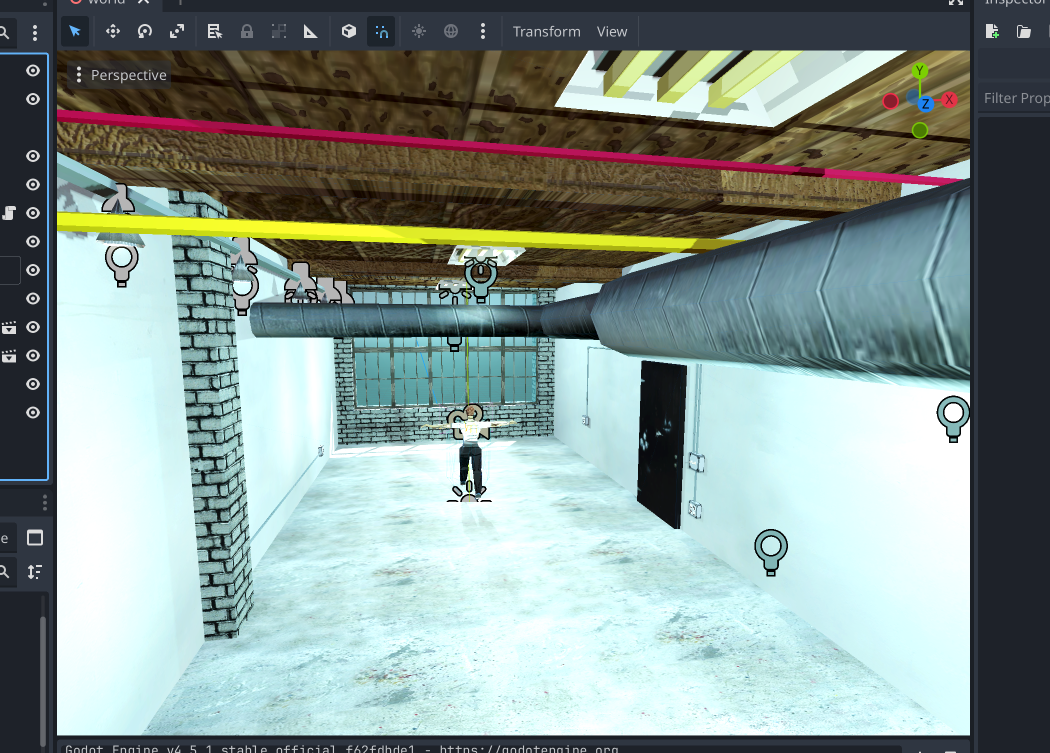Focus the Filter Properties search field
This screenshot has width=1050, height=753.
pos(1015,98)
